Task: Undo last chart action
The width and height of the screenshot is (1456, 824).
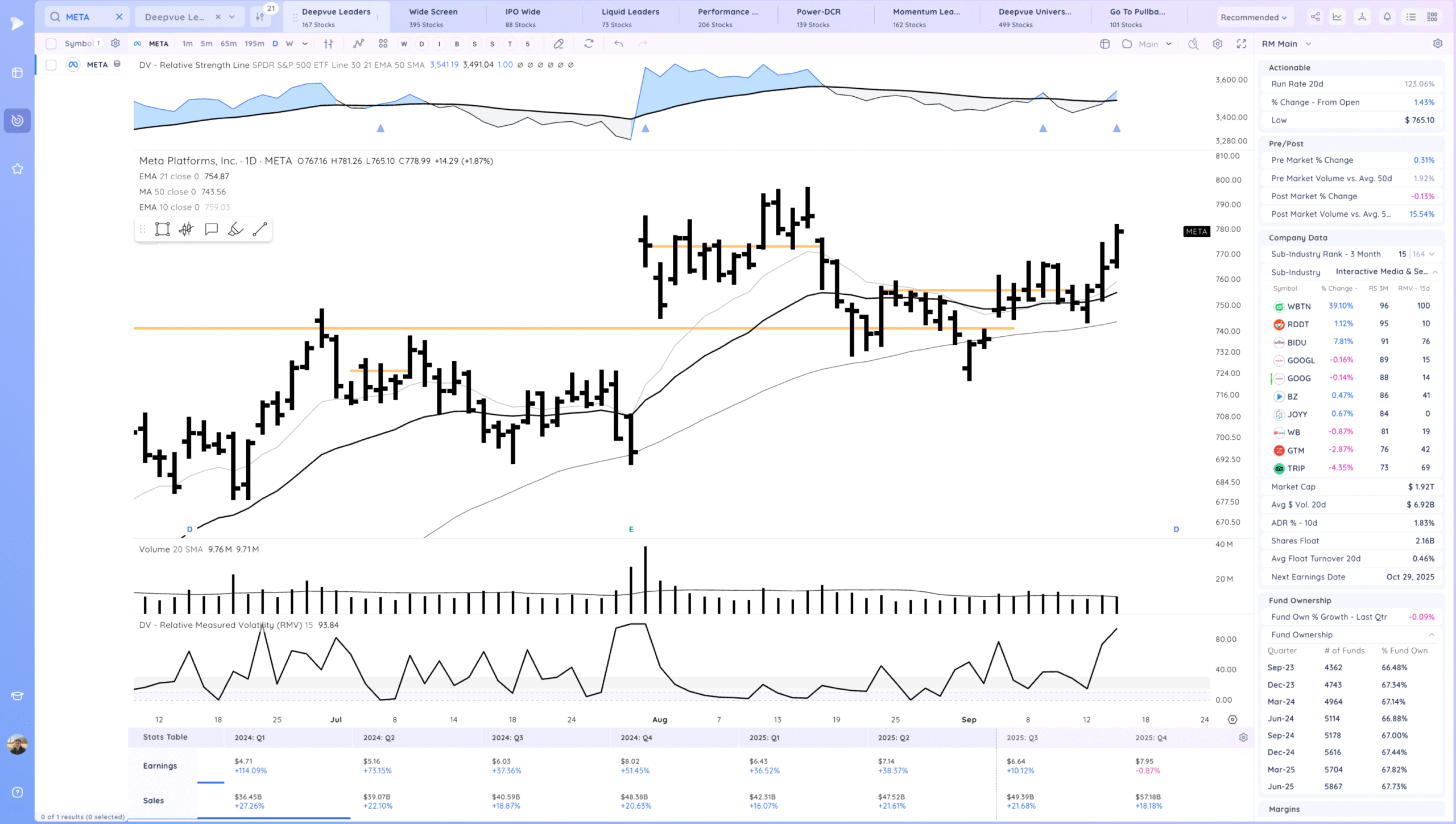Action: [618, 44]
